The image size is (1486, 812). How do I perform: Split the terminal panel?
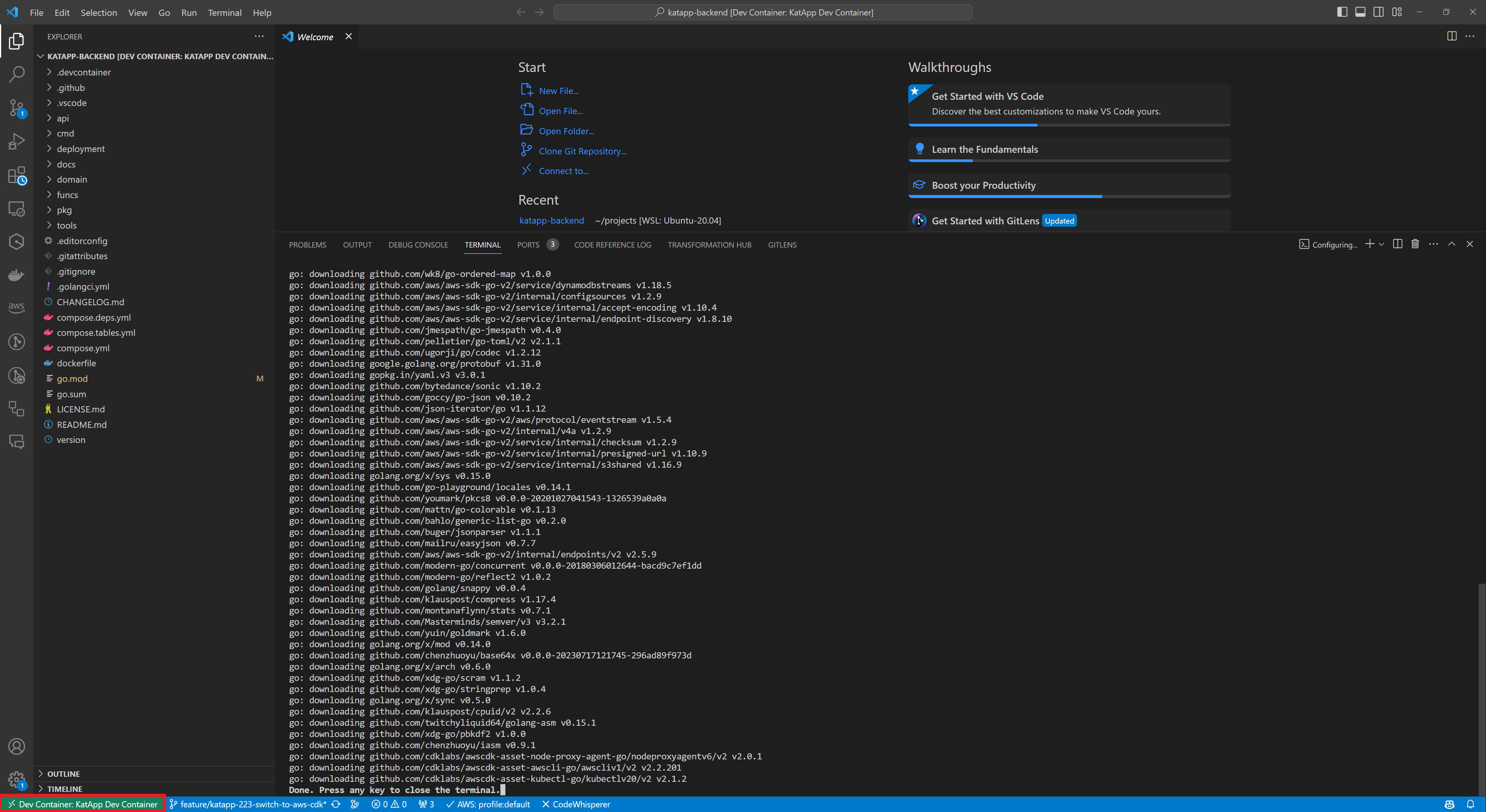coord(1397,244)
